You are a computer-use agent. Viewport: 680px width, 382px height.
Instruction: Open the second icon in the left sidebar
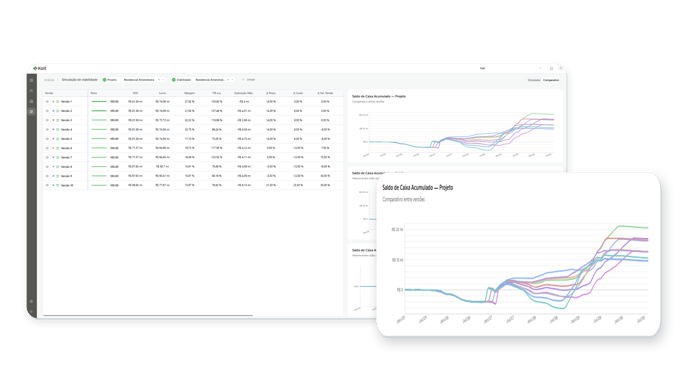point(31,91)
